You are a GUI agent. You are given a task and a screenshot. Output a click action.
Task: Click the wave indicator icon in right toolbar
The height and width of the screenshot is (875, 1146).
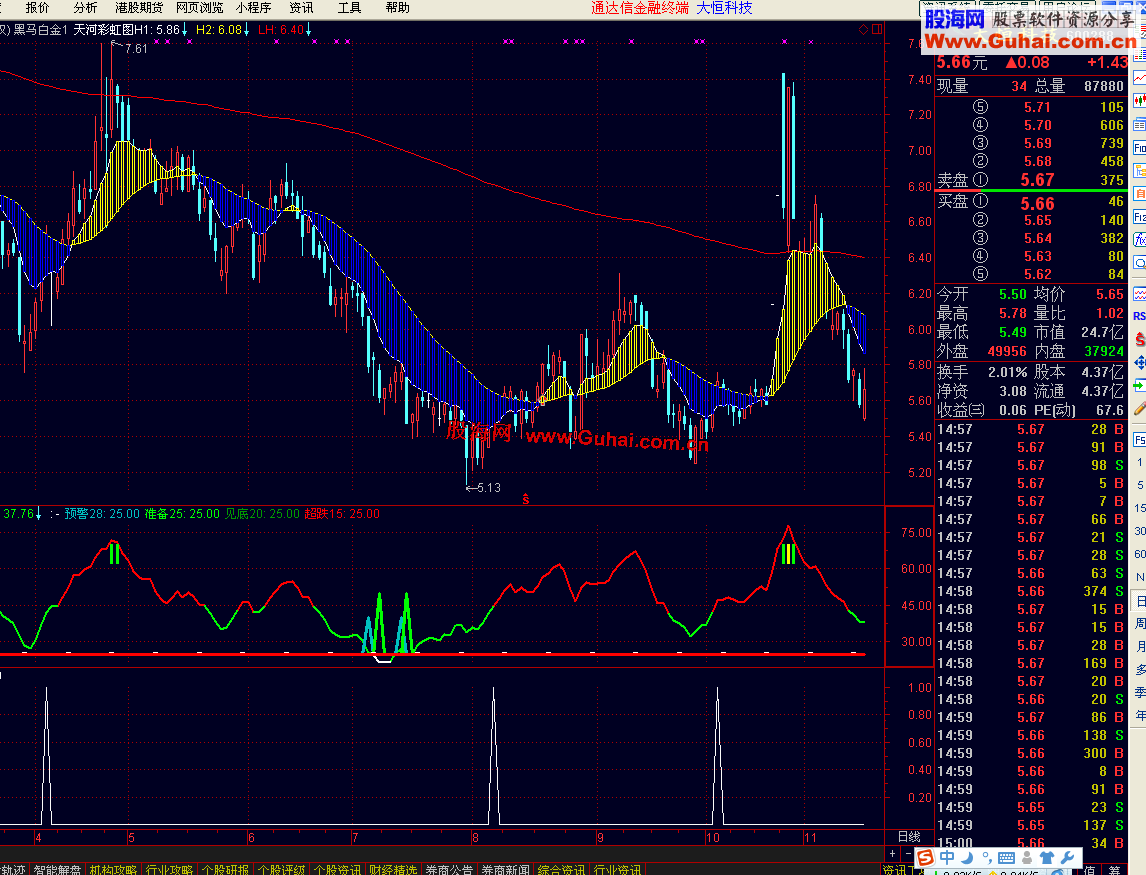(1139, 294)
